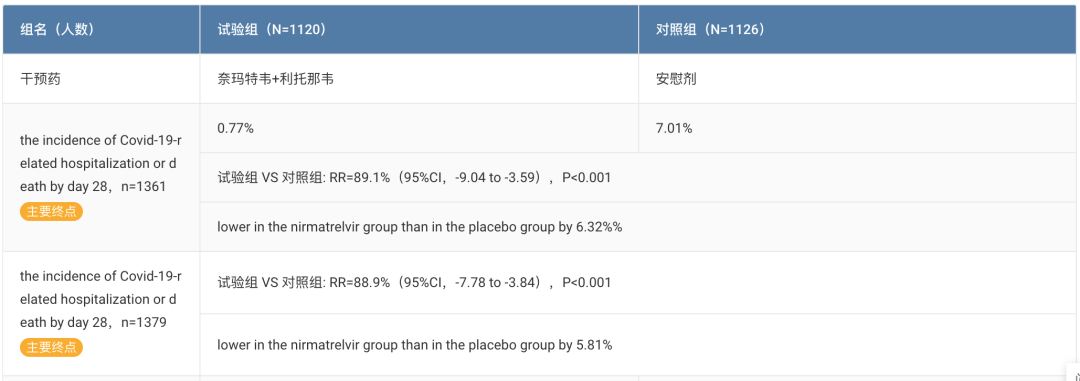Click the 主要终点 badge under n=1361
Screen dimensions: 1080x381
point(52,212)
